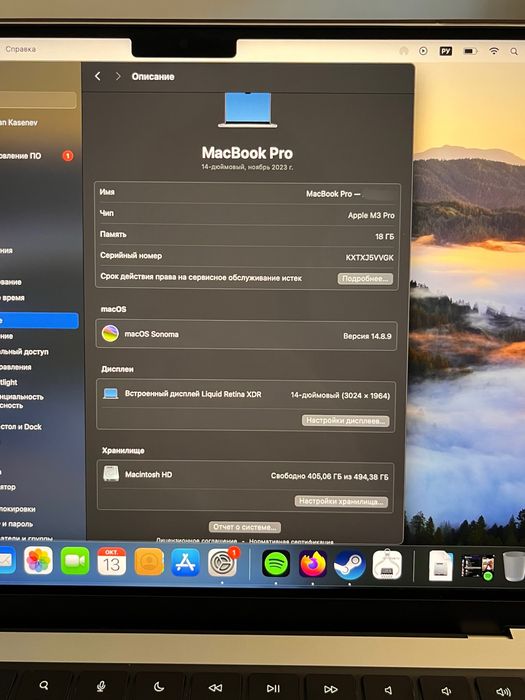Open Contacts app in Dock

pyautogui.click(x=149, y=562)
